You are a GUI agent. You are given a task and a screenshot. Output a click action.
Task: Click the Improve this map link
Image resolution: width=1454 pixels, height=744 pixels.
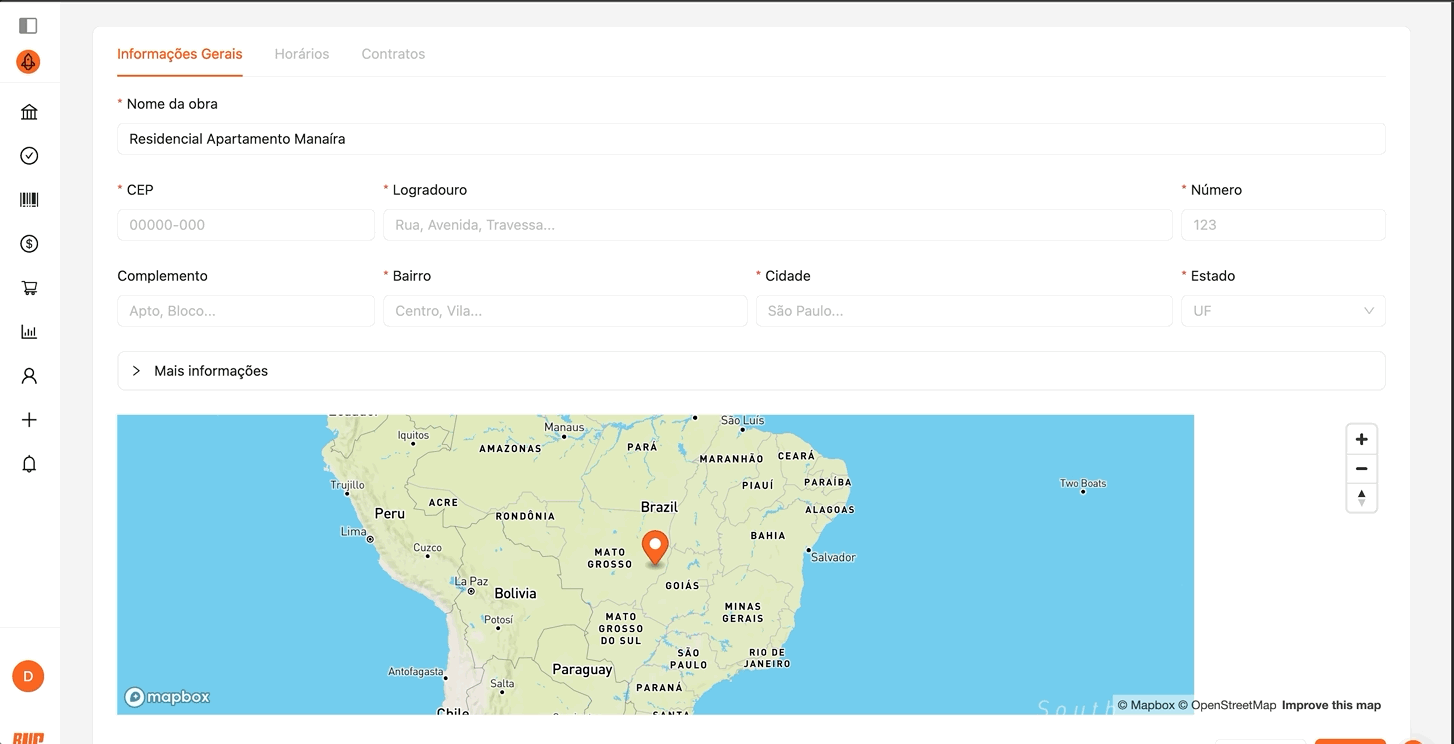[1331, 705]
